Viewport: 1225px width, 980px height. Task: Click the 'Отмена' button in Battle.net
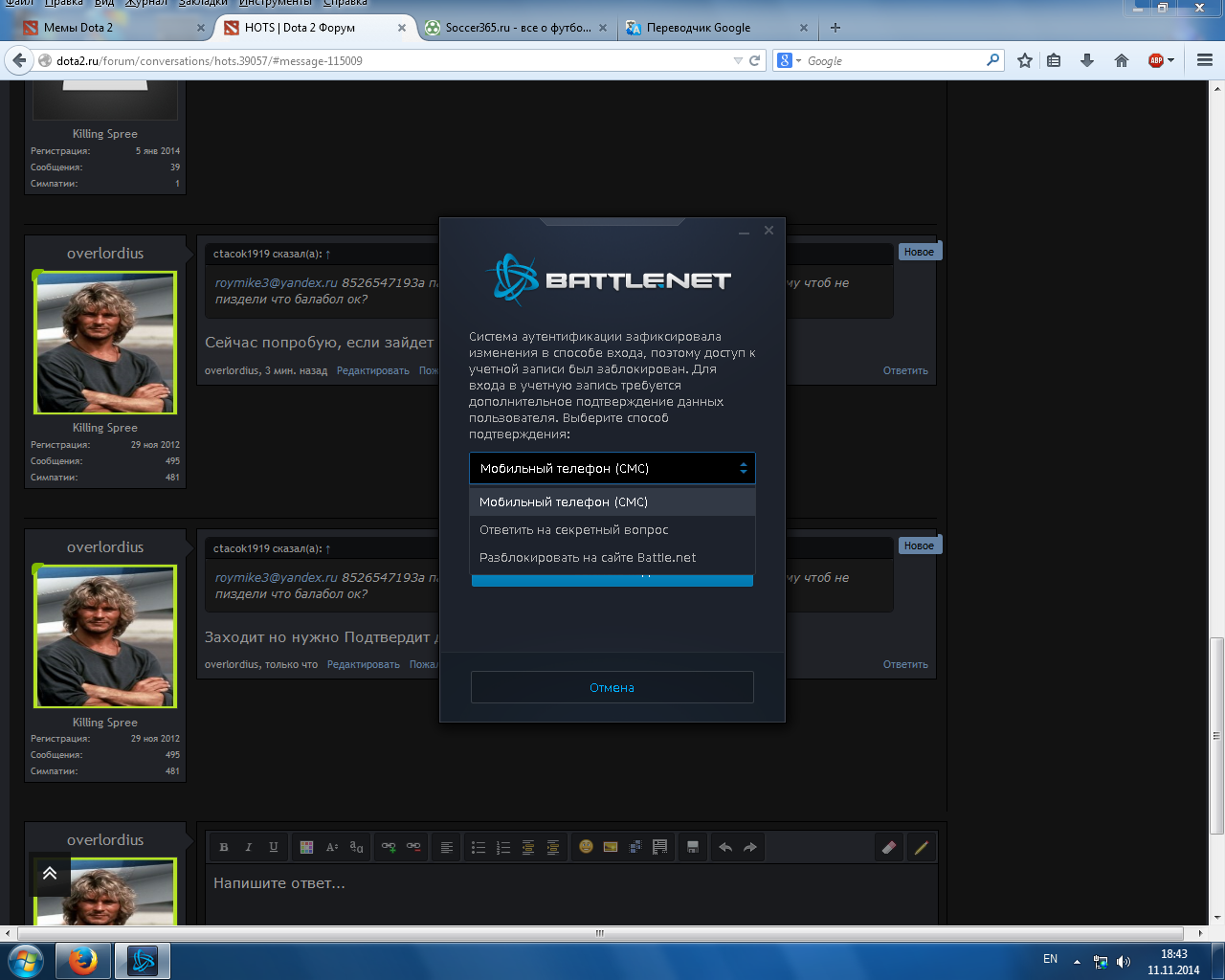click(612, 687)
